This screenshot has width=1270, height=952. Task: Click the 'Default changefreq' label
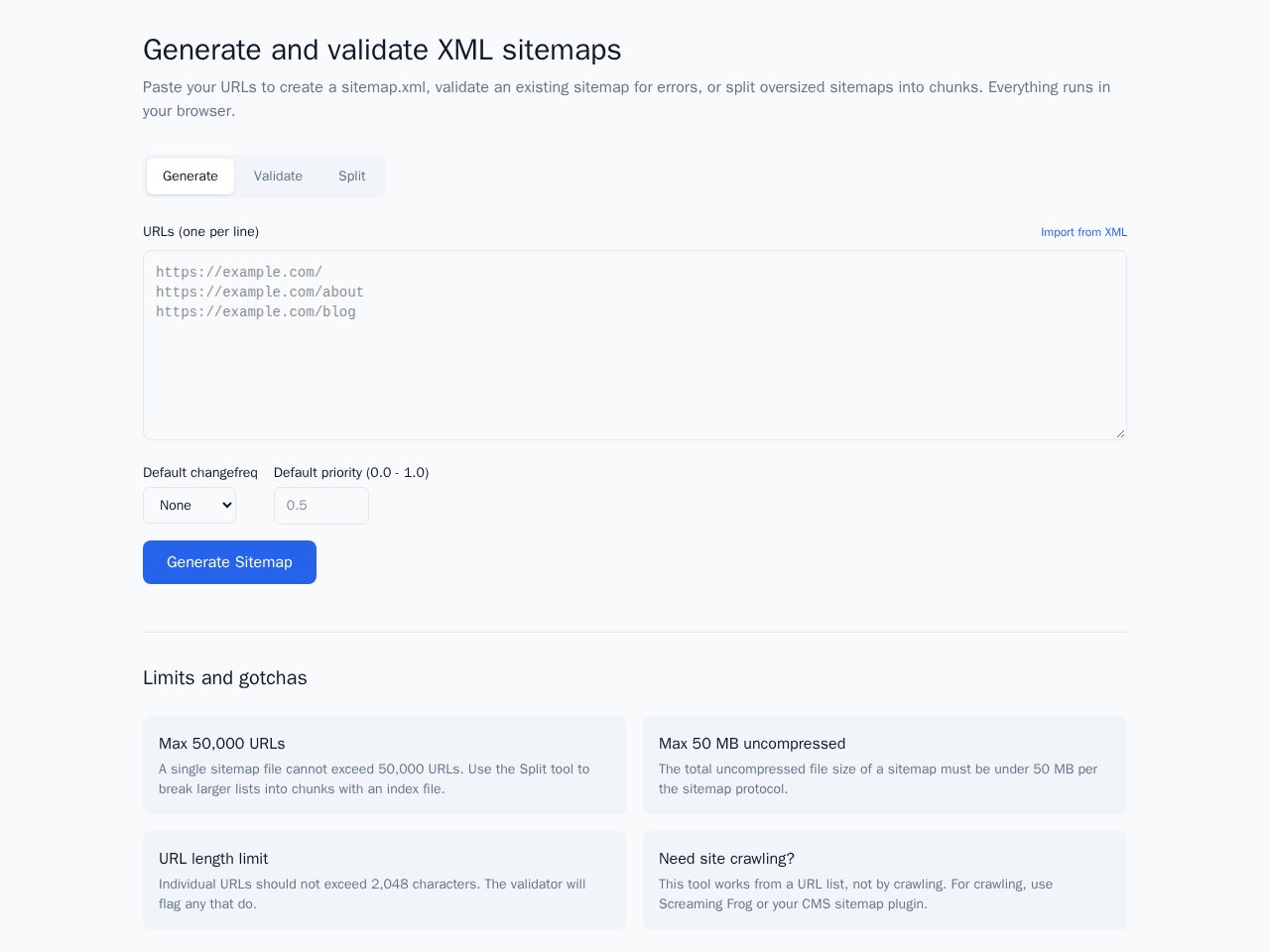[x=200, y=473]
